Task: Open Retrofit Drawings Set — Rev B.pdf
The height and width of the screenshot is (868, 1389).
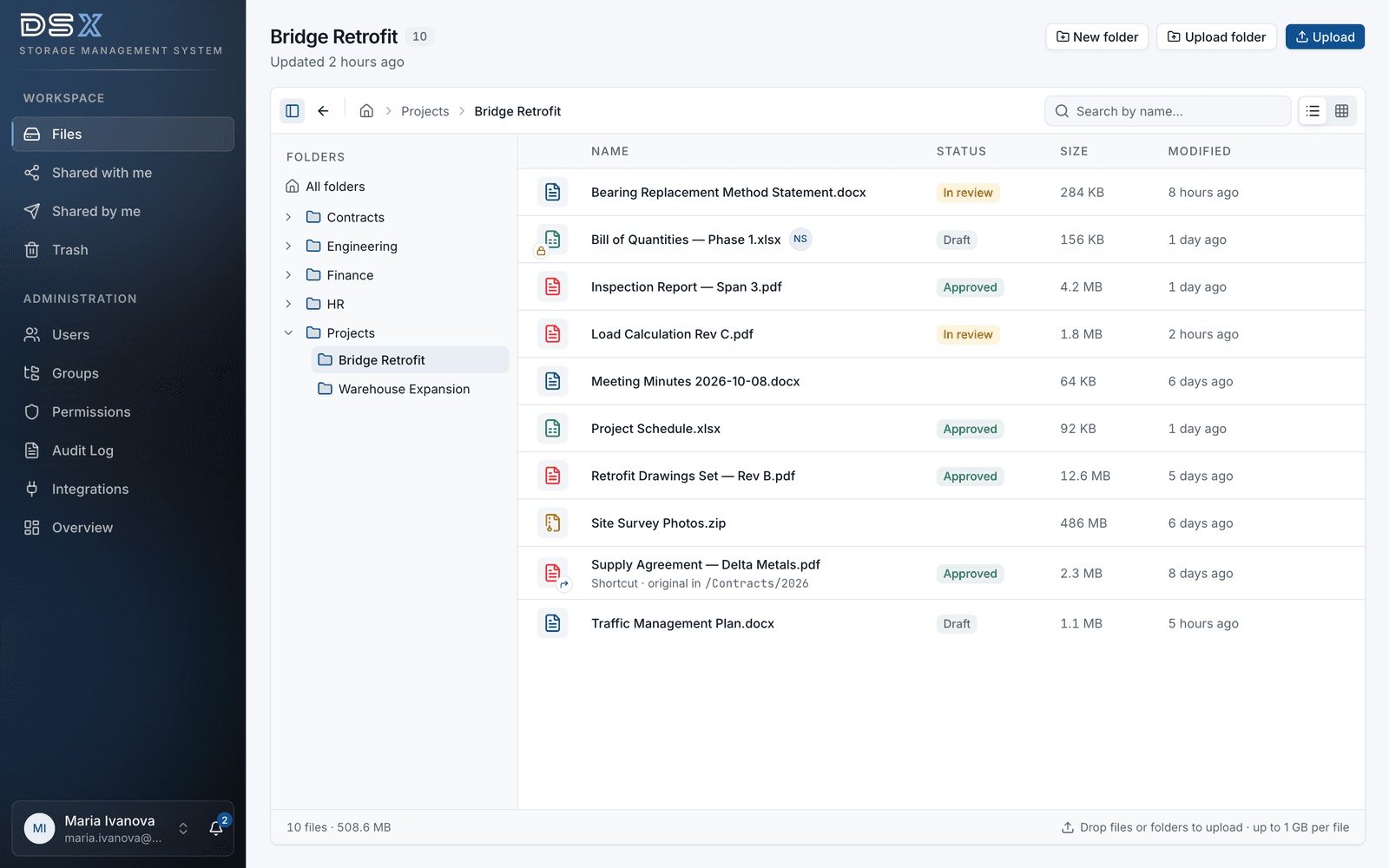Action: click(693, 476)
